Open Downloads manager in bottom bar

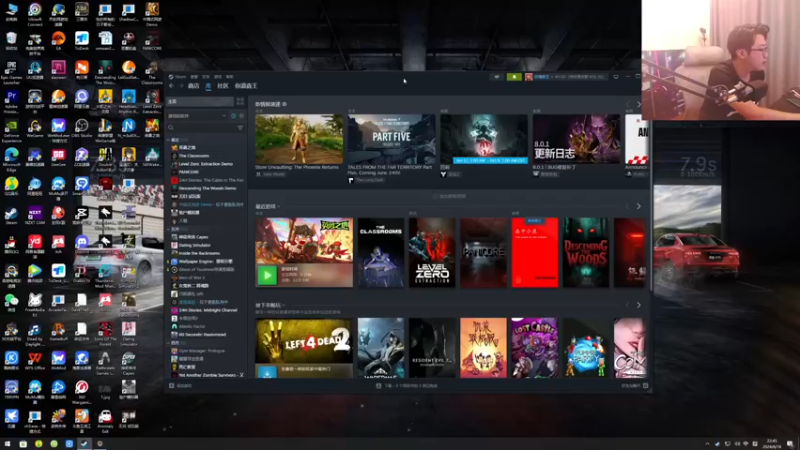coord(407,386)
